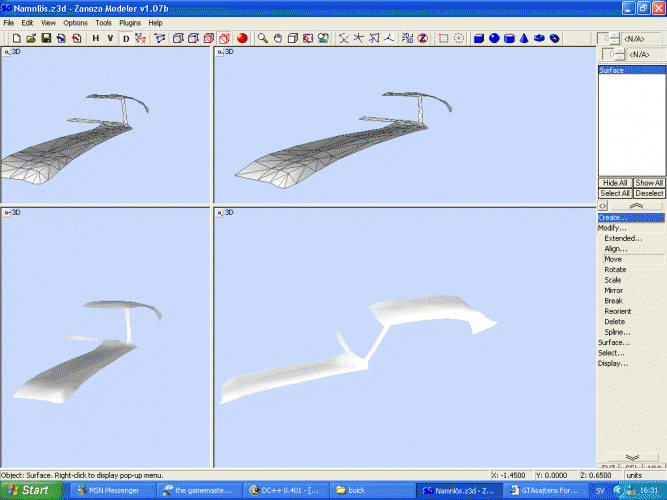
Task: Expand the Surface... command group
Action: click(613, 342)
